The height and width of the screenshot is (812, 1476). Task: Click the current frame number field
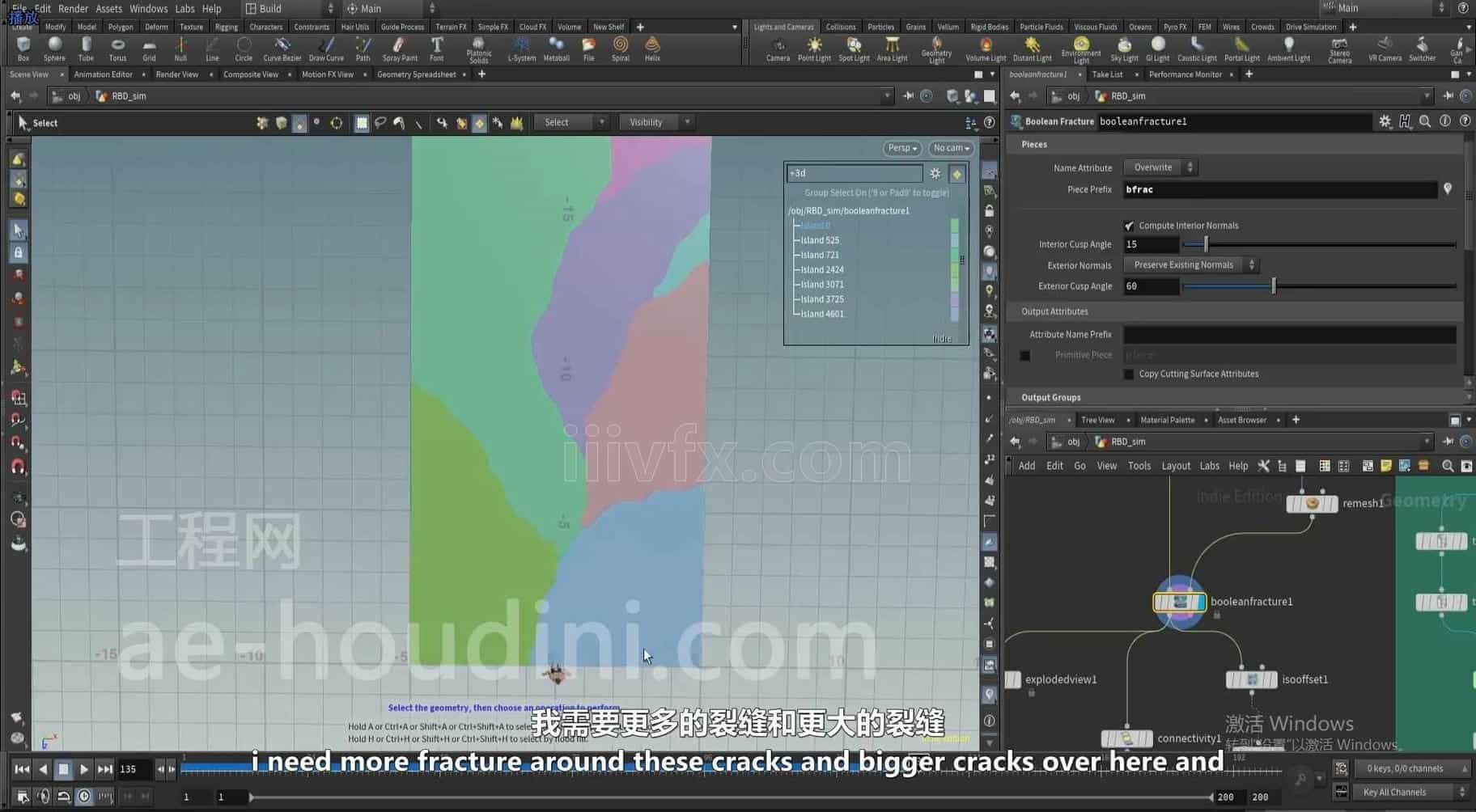click(x=134, y=769)
